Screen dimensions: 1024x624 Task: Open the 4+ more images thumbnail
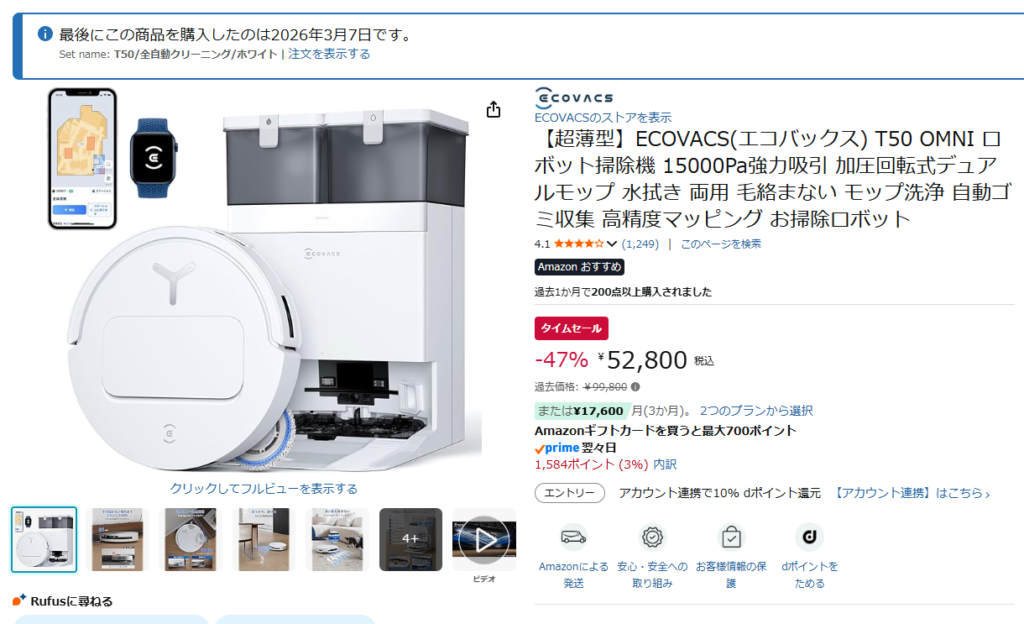pyautogui.click(x=410, y=539)
